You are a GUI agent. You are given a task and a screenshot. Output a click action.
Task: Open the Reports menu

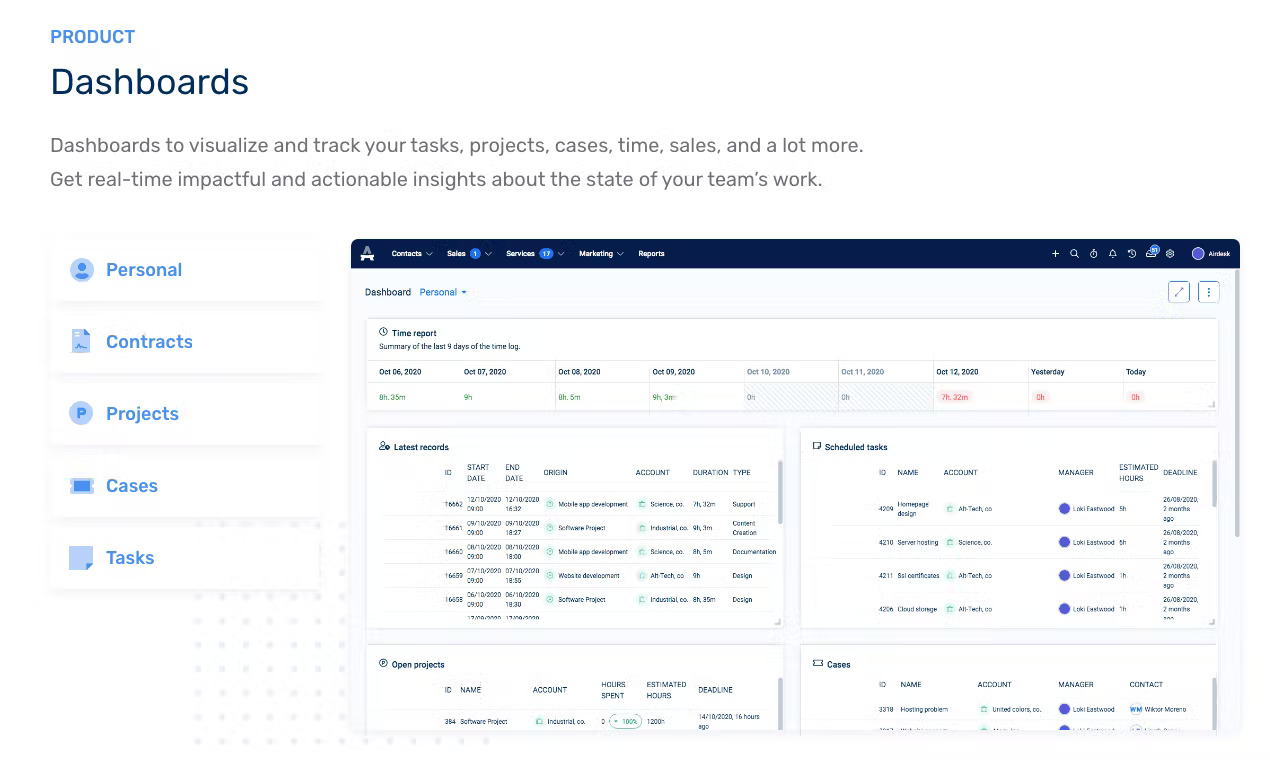(651, 253)
